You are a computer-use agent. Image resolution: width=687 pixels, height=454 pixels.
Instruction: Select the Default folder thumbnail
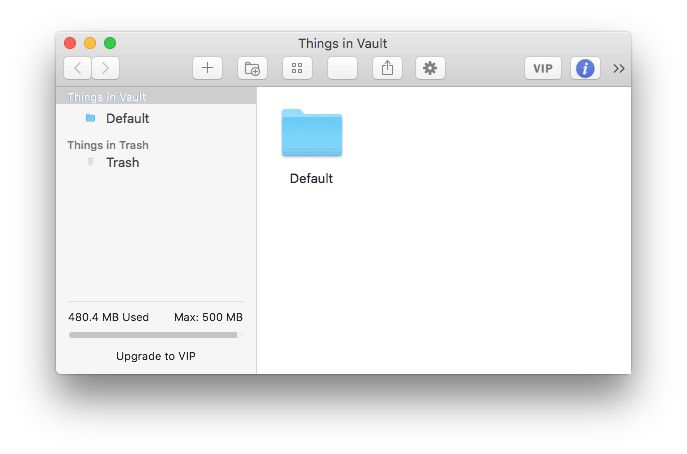pyautogui.click(x=312, y=133)
